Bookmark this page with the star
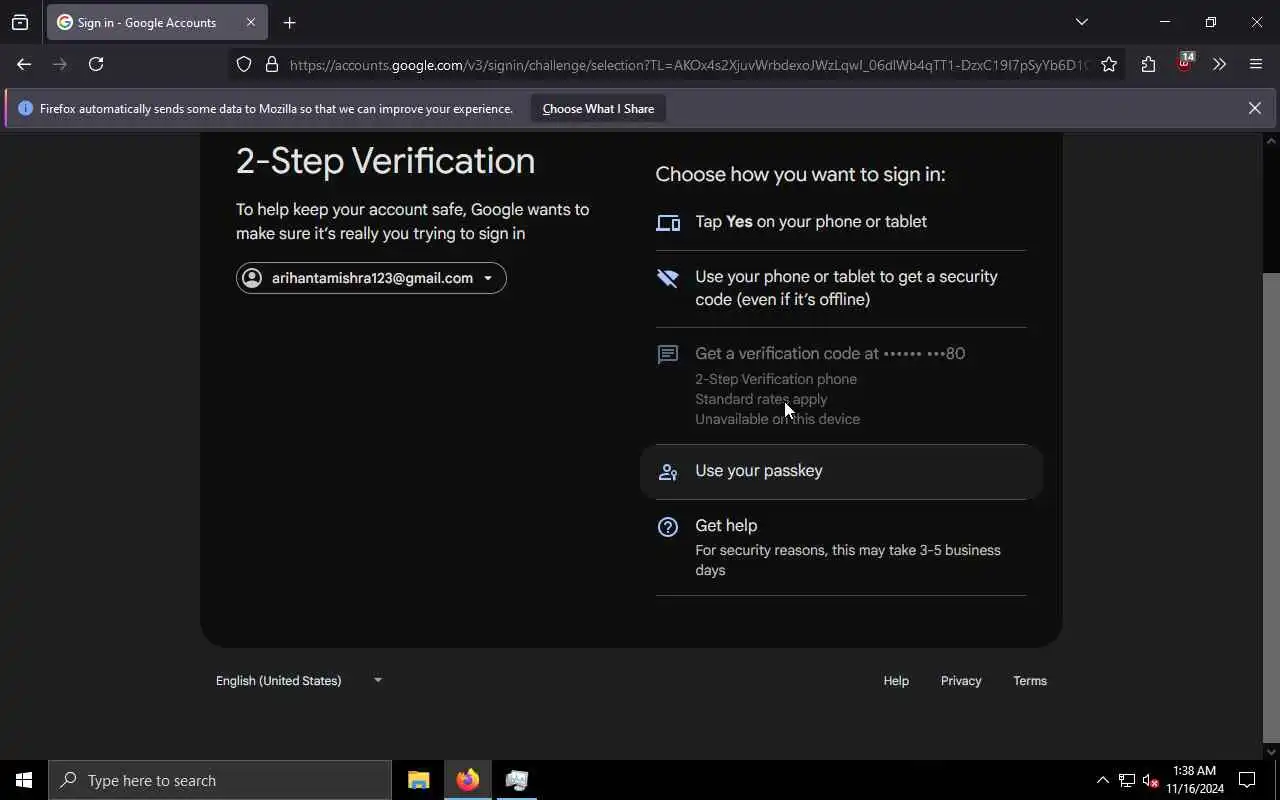Viewport: 1280px width, 800px height. pos(1109,65)
